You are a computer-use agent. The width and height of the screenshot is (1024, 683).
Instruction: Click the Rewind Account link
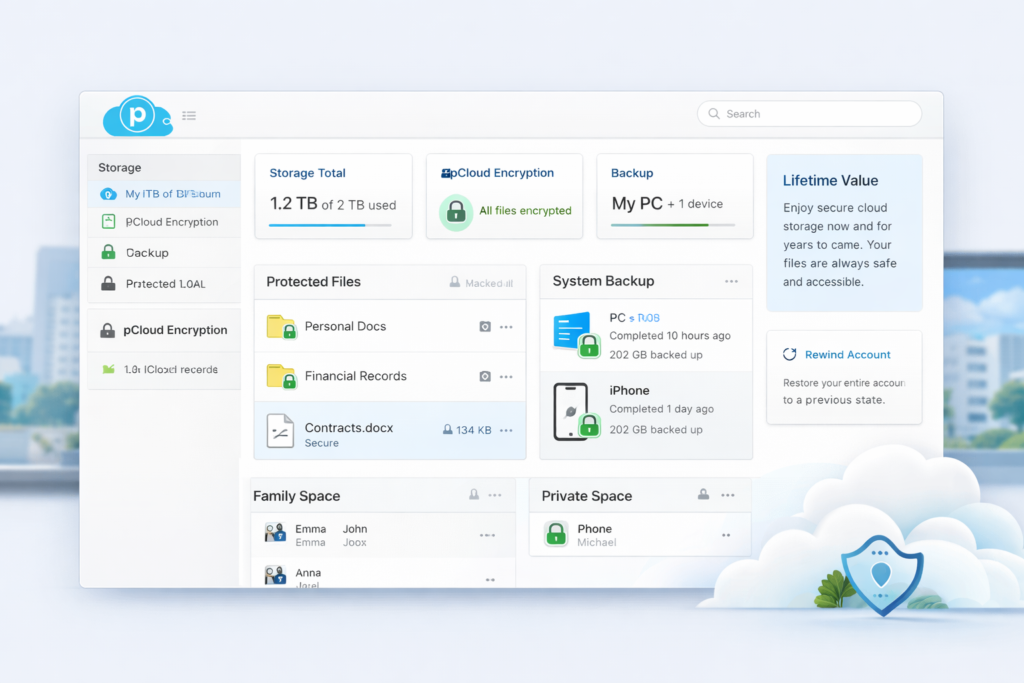tap(849, 354)
